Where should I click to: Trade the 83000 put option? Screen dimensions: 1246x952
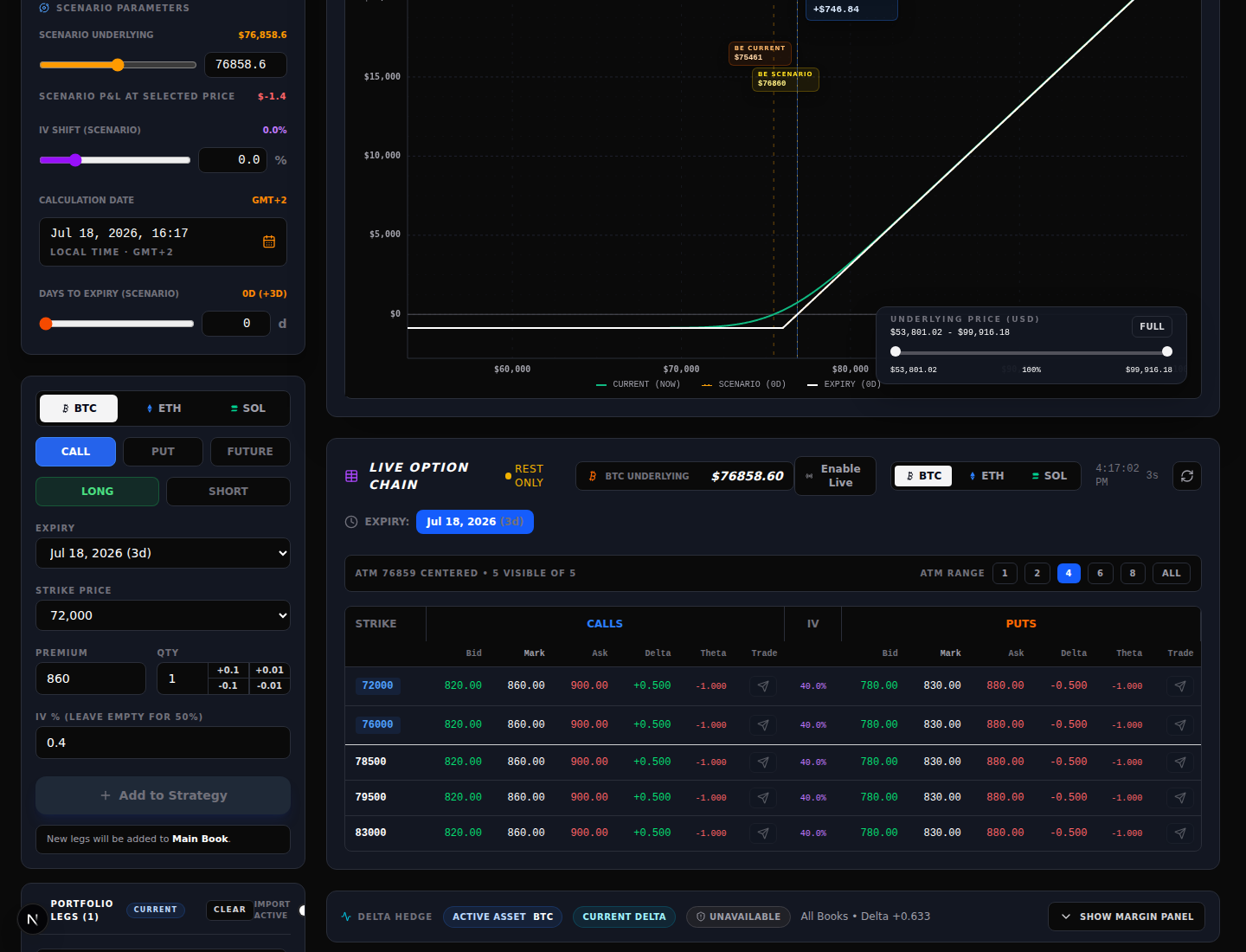[1180, 833]
